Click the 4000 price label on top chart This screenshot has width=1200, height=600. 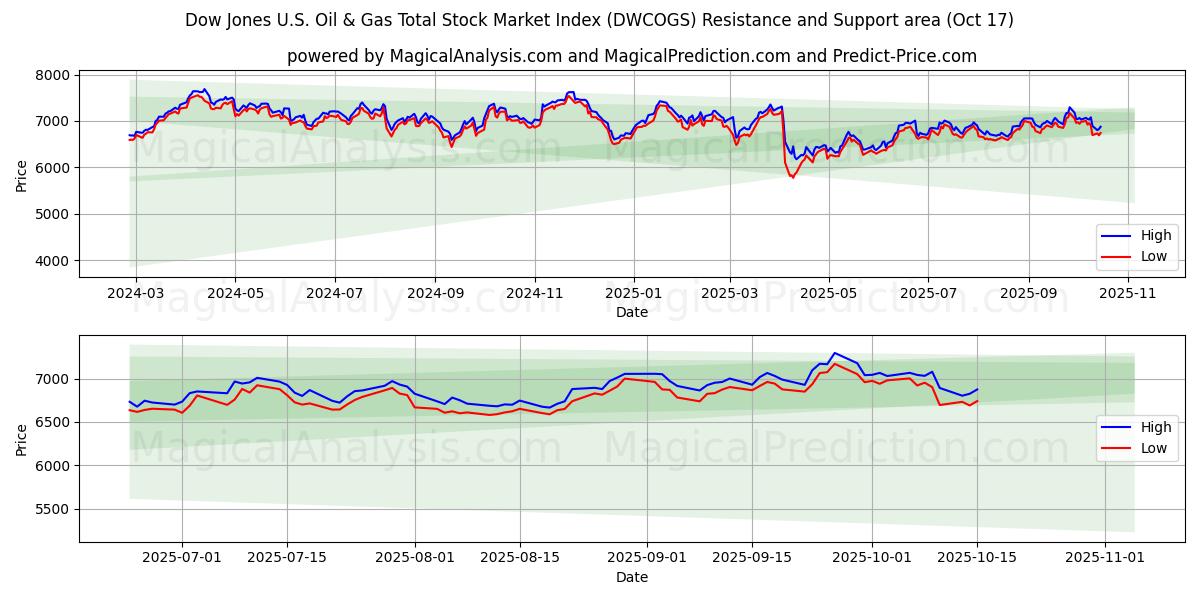(x=53, y=261)
